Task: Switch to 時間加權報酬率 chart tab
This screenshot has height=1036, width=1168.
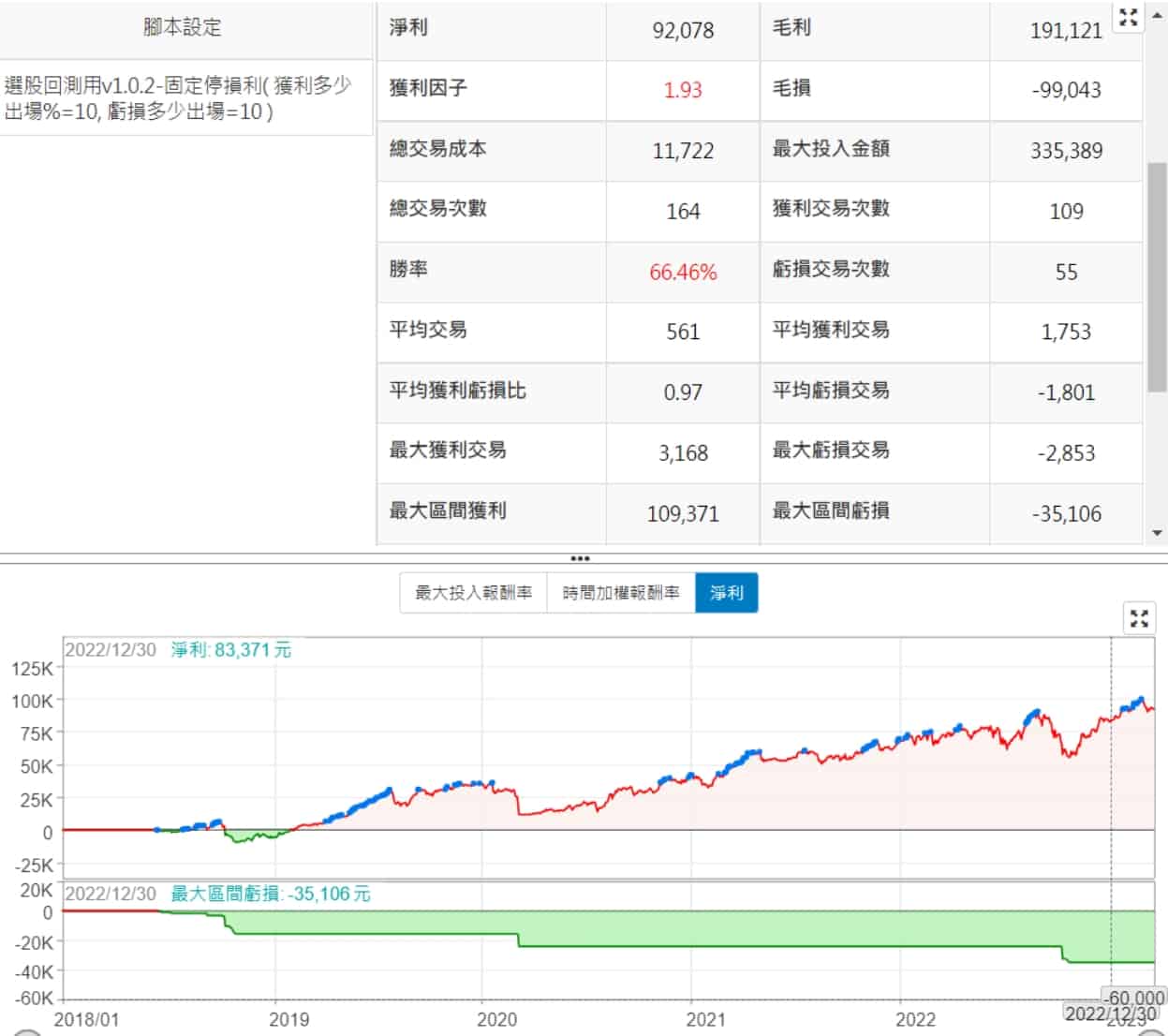Action: click(620, 593)
